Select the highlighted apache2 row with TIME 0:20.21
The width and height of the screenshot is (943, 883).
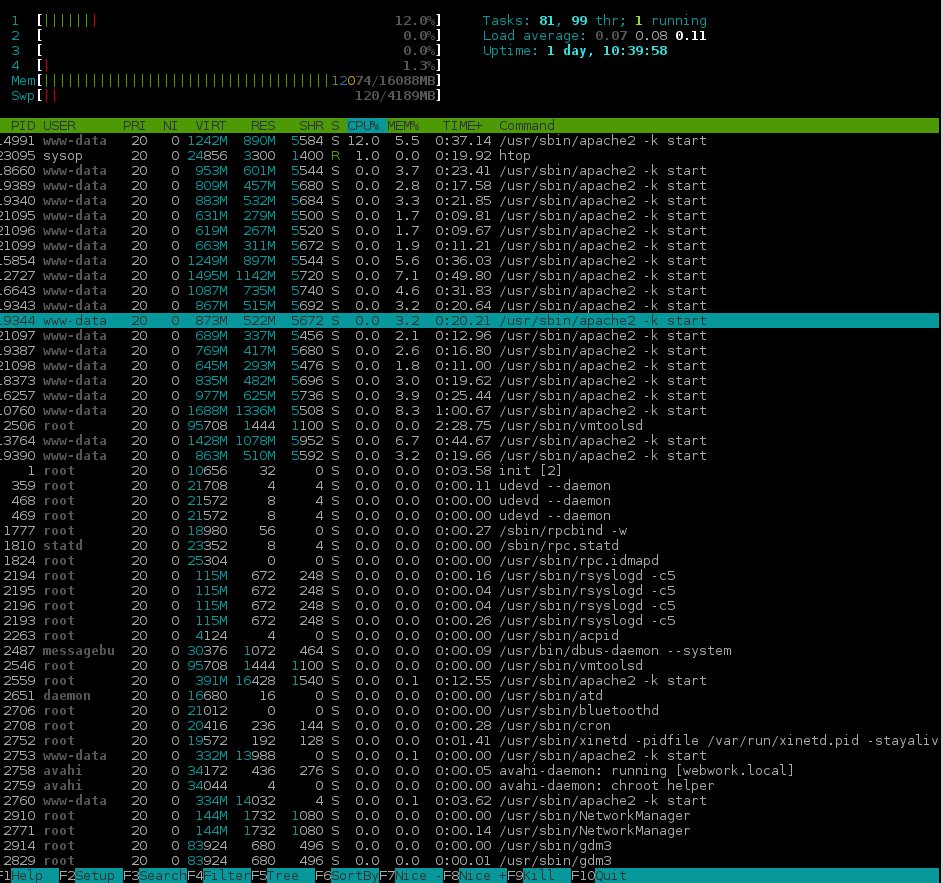coord(469,321)
